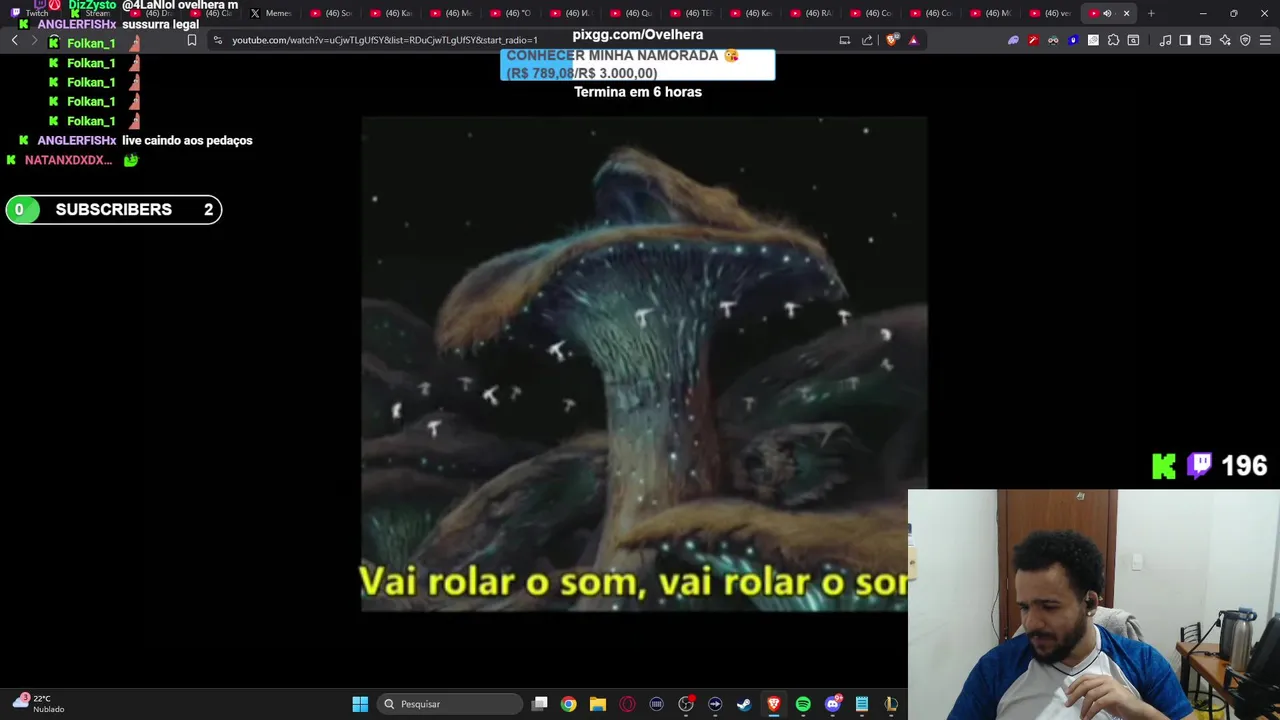Click the 'Termina em 6 horas' text
Image resolution: width=1280 pixels, height=720 pixels.
click(x=638, y=92)
